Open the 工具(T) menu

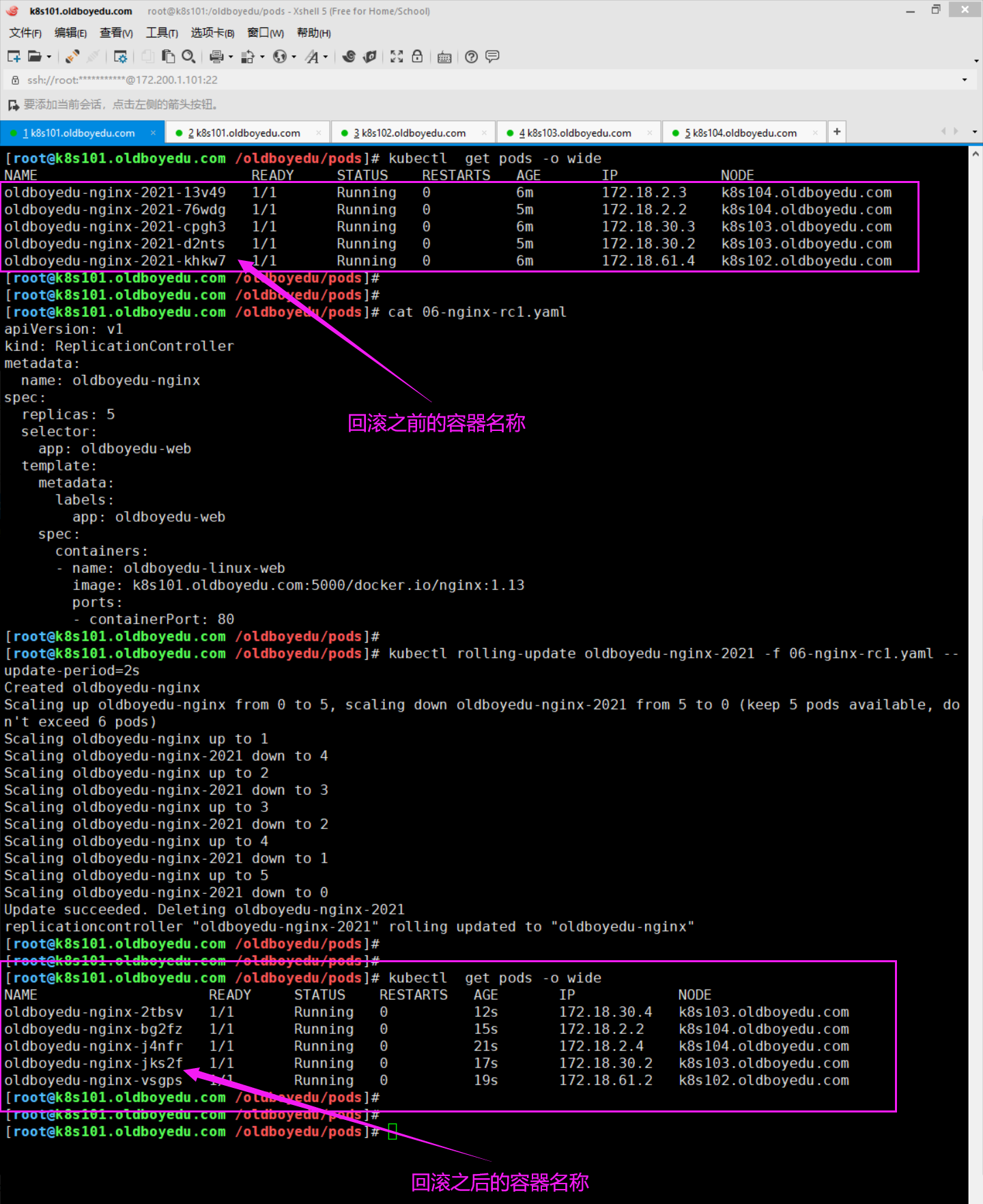tap(162, 33)
